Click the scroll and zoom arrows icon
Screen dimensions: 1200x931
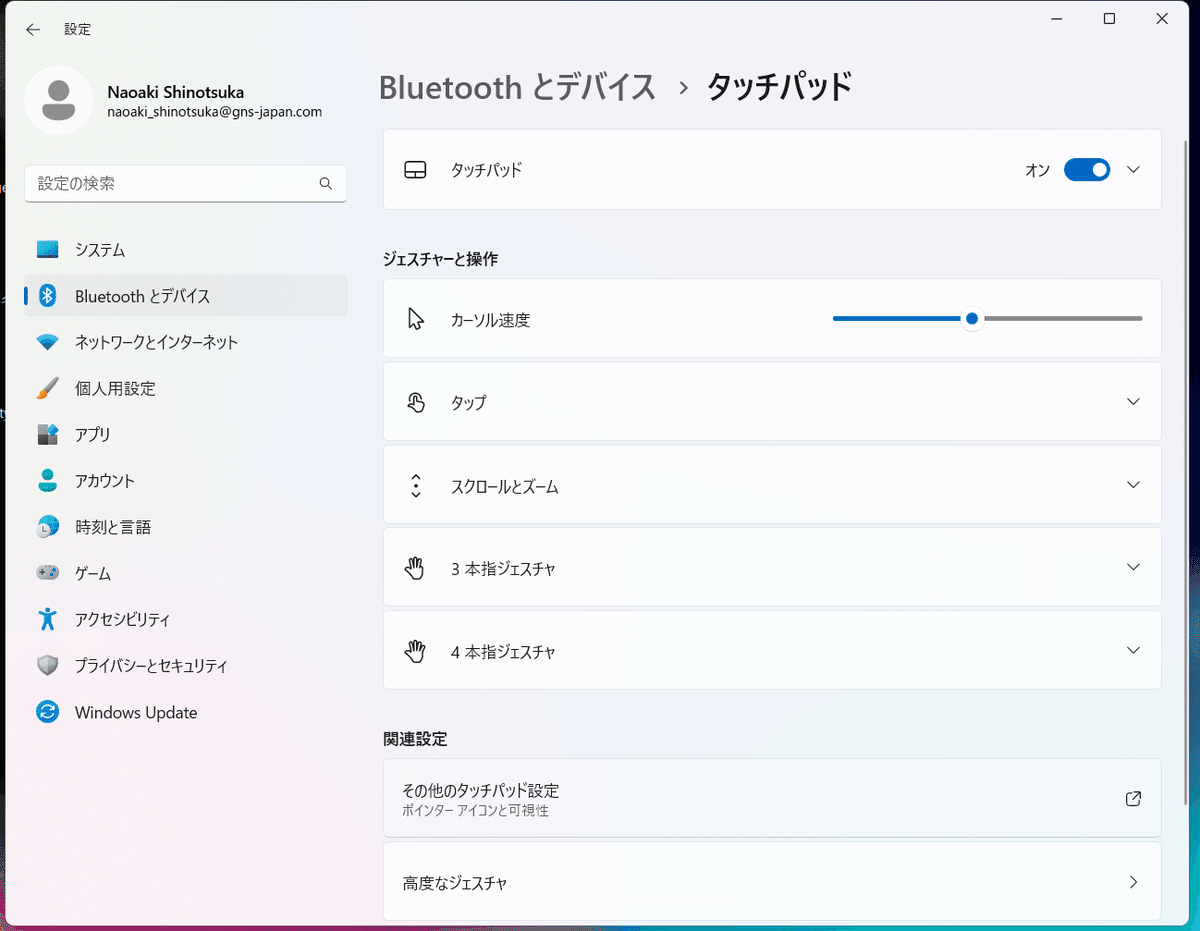point(416,486)
